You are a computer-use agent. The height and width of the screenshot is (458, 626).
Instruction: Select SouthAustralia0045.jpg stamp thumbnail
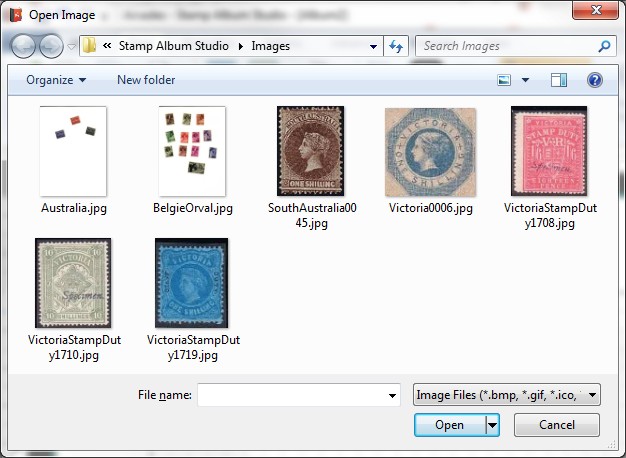(x=311, y=151)
